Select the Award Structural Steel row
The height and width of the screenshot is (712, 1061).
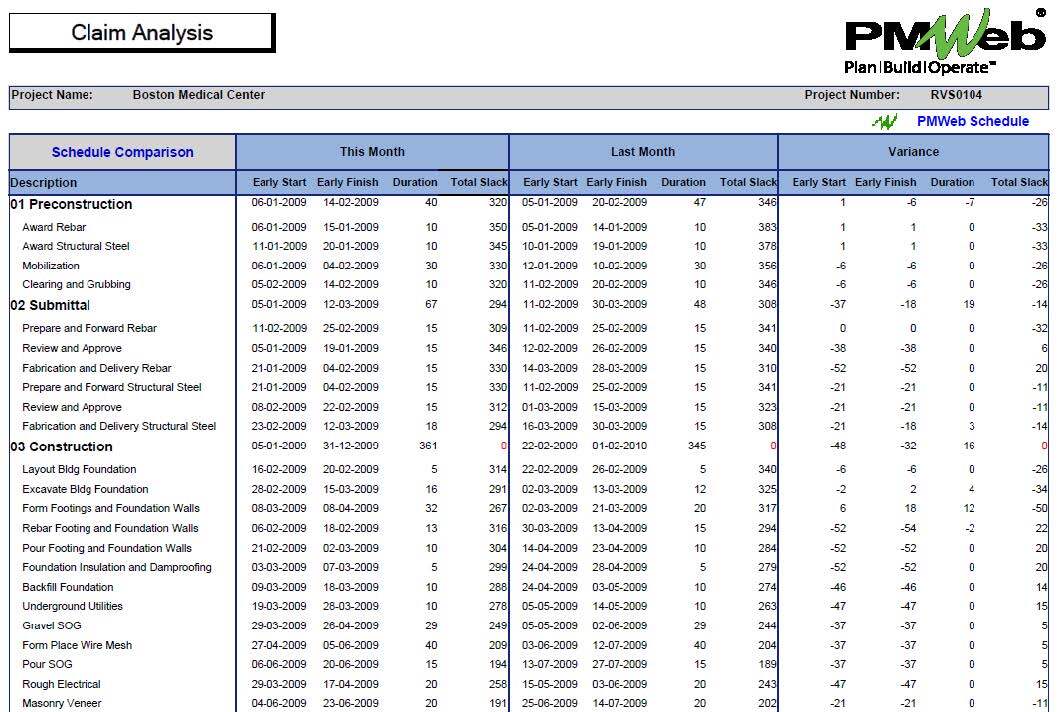tap(76, 246)
